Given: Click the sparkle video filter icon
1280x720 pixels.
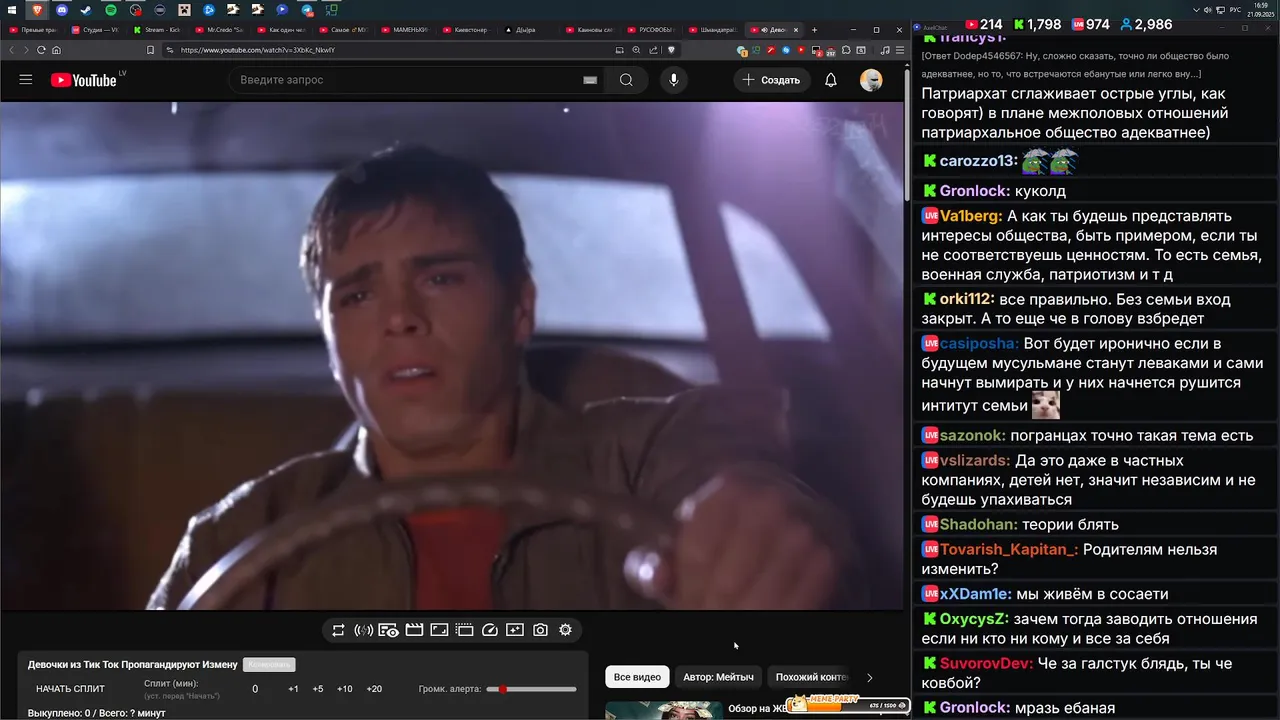Looking at the screenshot, I should pos(515,630).
